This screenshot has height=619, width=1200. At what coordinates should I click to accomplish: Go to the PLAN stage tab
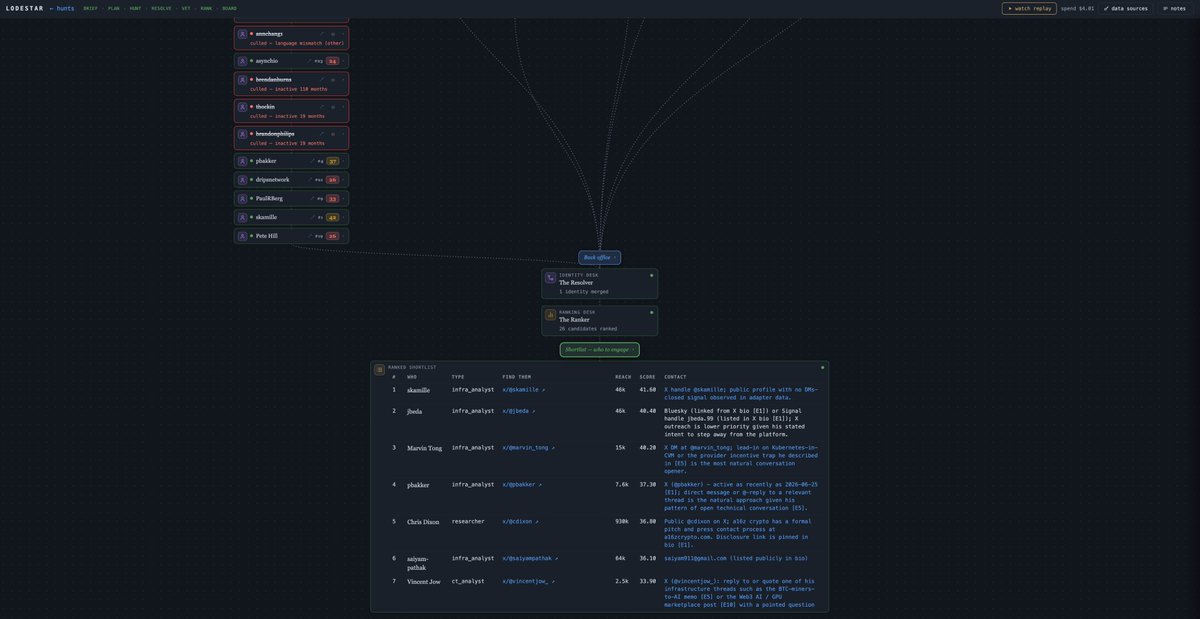(114, 8)
